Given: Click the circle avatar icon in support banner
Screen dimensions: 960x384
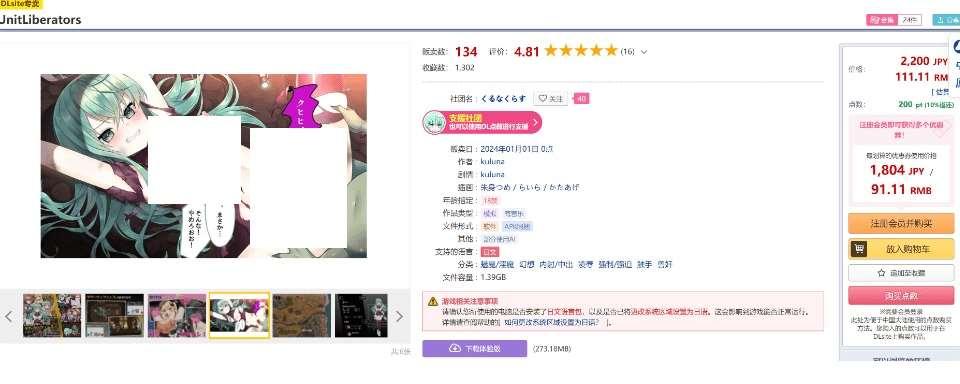Looking at the screenshot, I should [x=434, y=122].
